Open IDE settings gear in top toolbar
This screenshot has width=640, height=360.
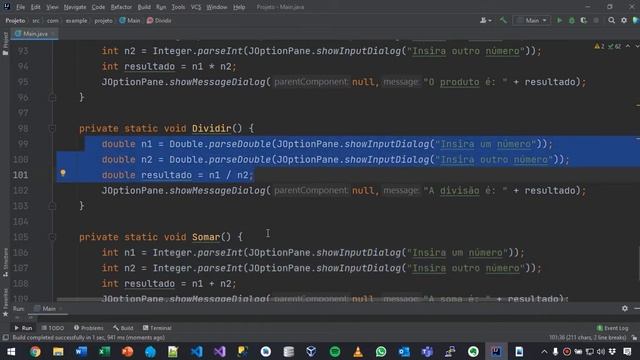pyautogui.click(x=624, y=20)
